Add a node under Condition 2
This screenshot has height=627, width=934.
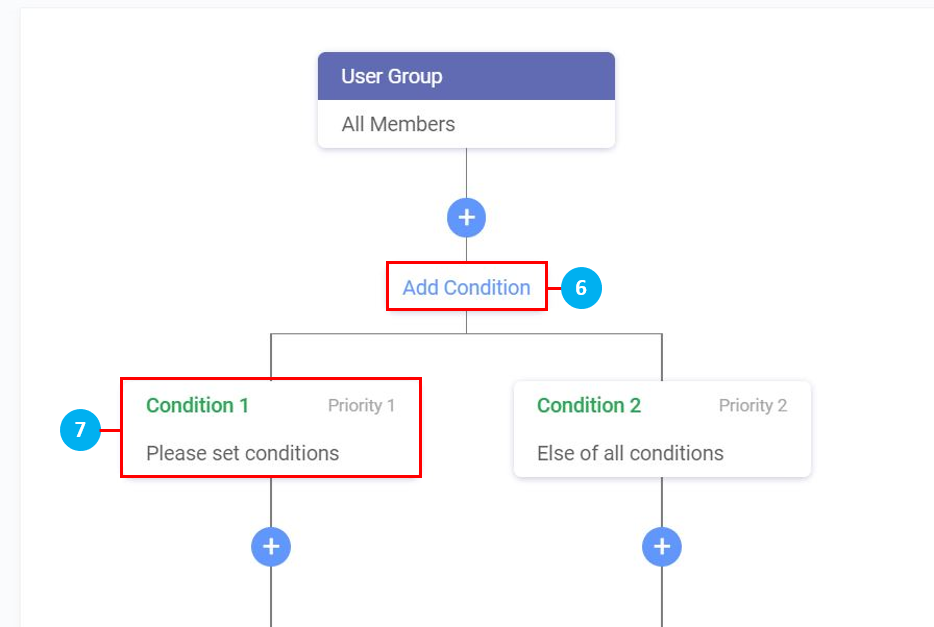(x=661, y=546)
